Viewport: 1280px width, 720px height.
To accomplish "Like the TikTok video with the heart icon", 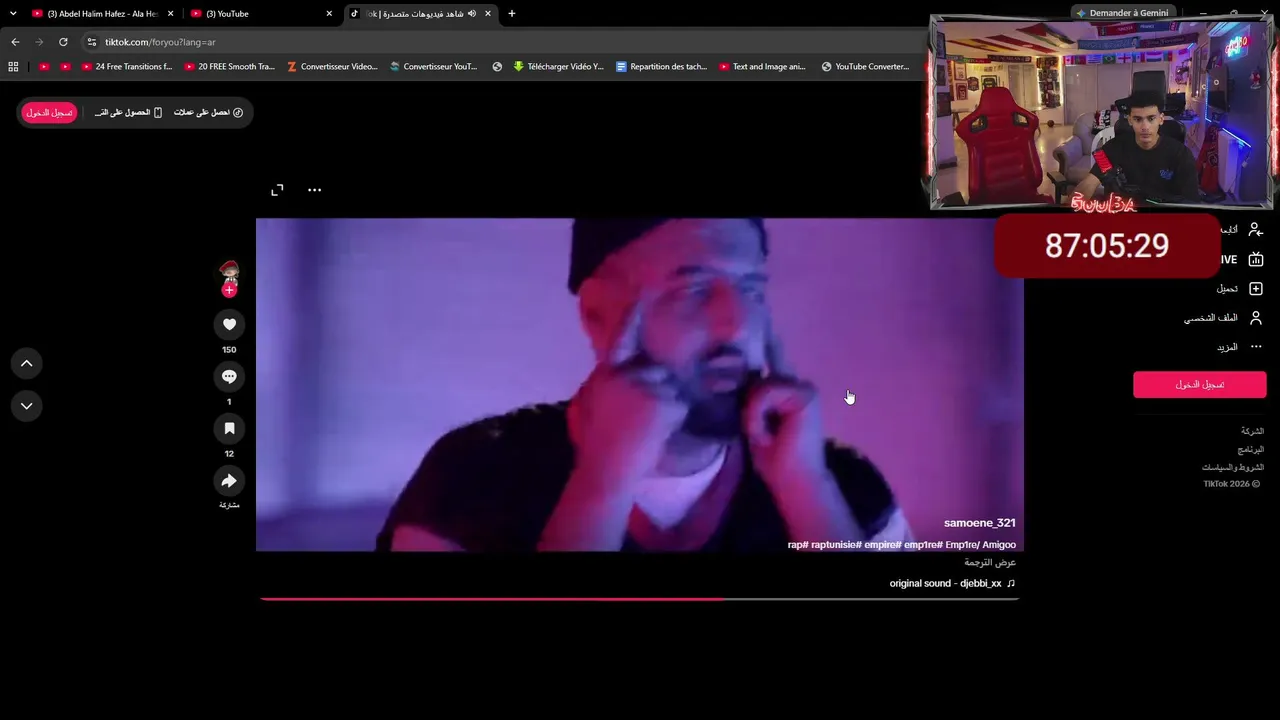I will pyautogui.click(x=229, y=324).
